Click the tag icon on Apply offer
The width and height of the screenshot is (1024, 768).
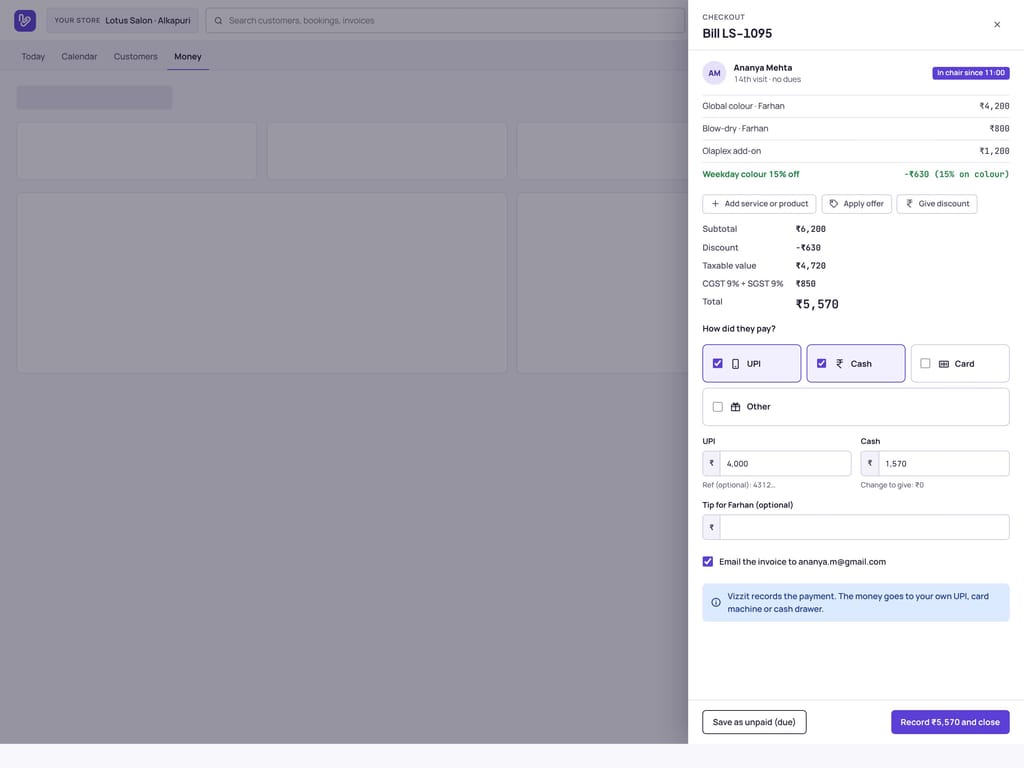[833, 204]
